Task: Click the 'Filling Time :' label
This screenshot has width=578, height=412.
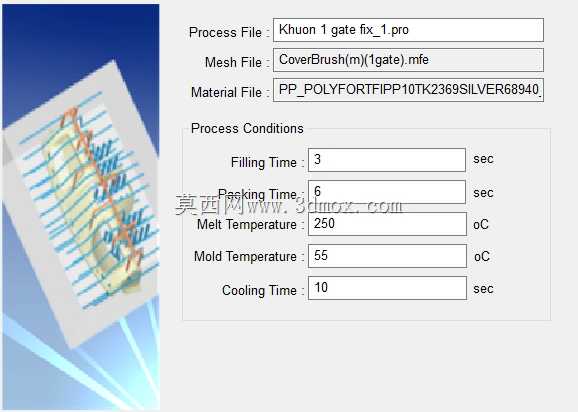Action: point(267,162)
